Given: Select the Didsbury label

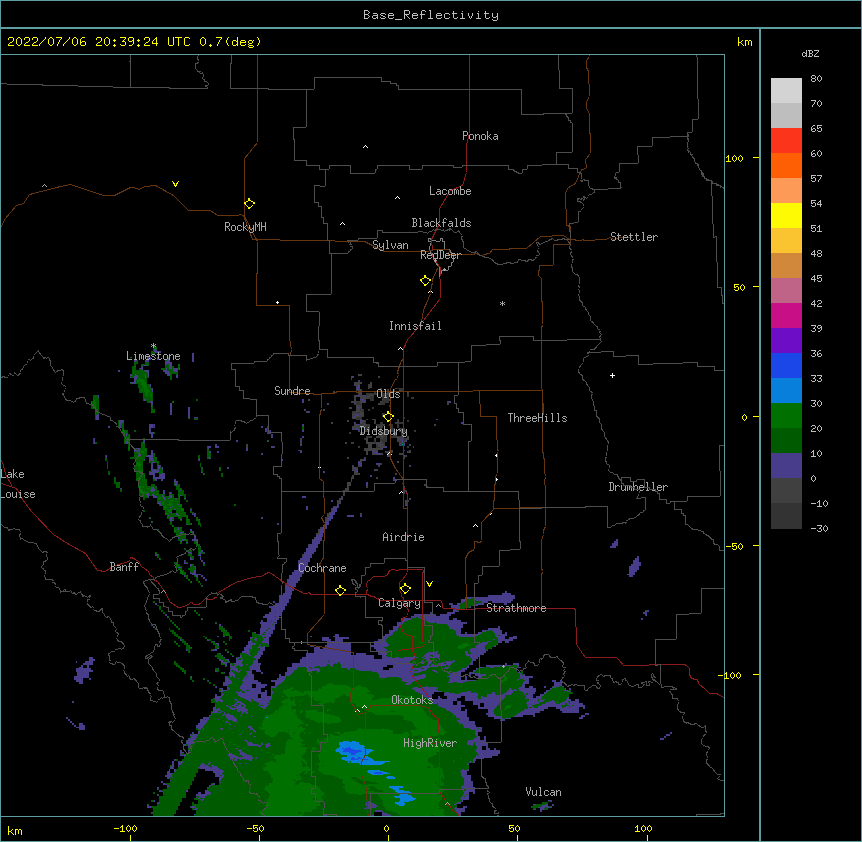Looking at the screenshot, I should pyautogui.click(x=384, y=431).
